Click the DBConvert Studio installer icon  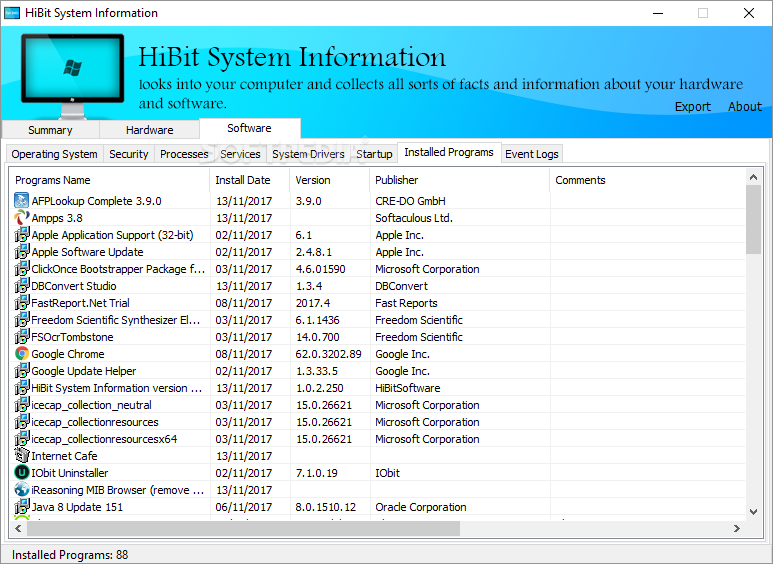click(x=22, y=285)
